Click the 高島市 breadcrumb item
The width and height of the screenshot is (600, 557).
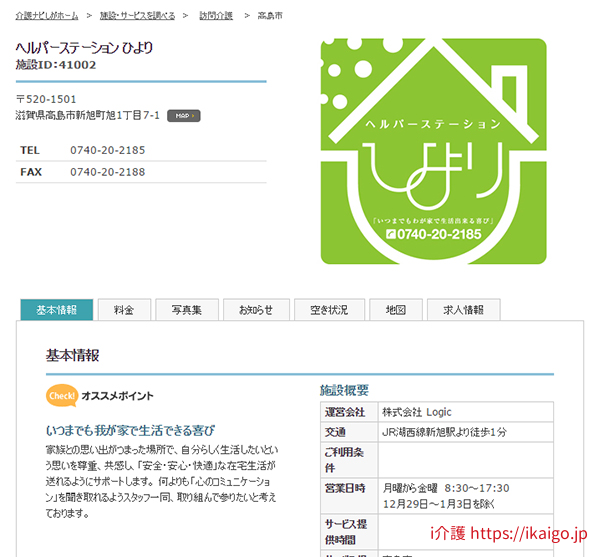click(269, 16)
